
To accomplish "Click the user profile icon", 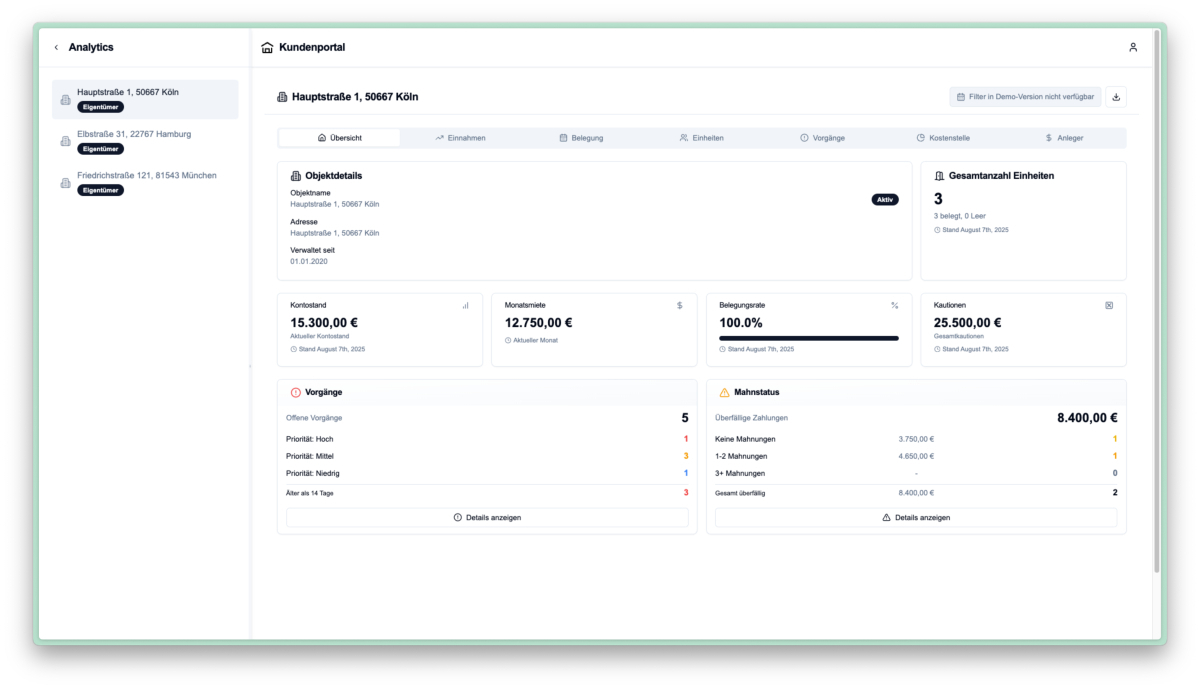I will tap(1133, 47).
